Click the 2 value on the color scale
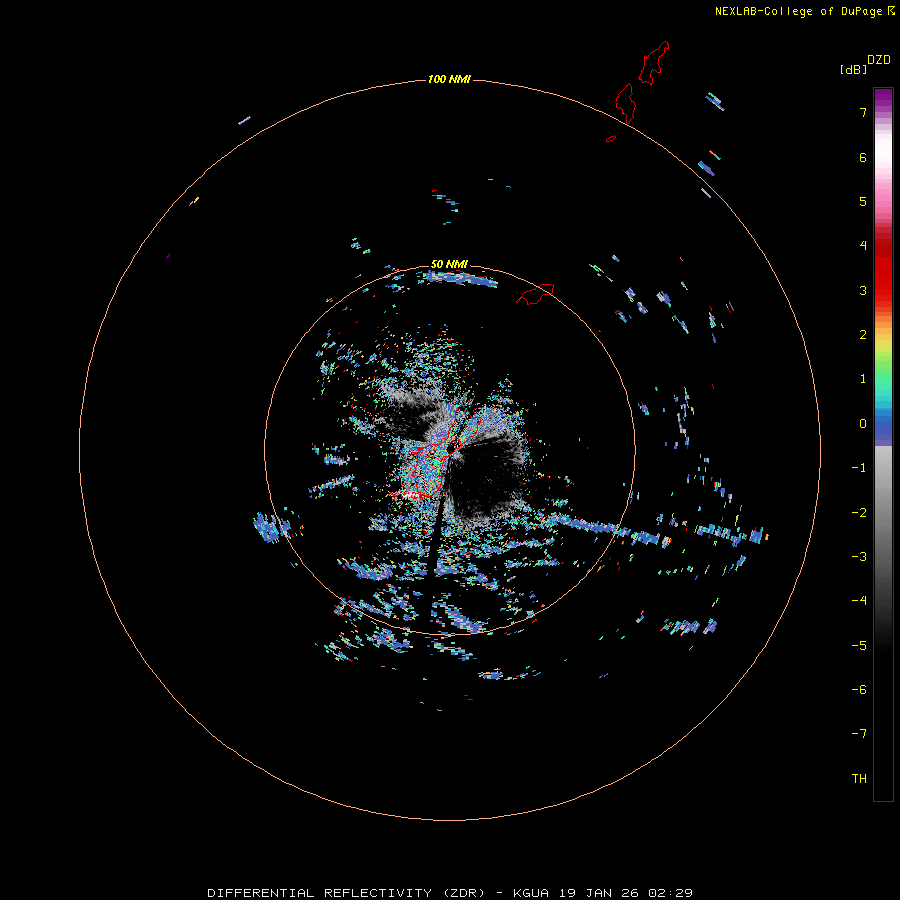This screenshot has width=900, height=900. click(863, 335)
